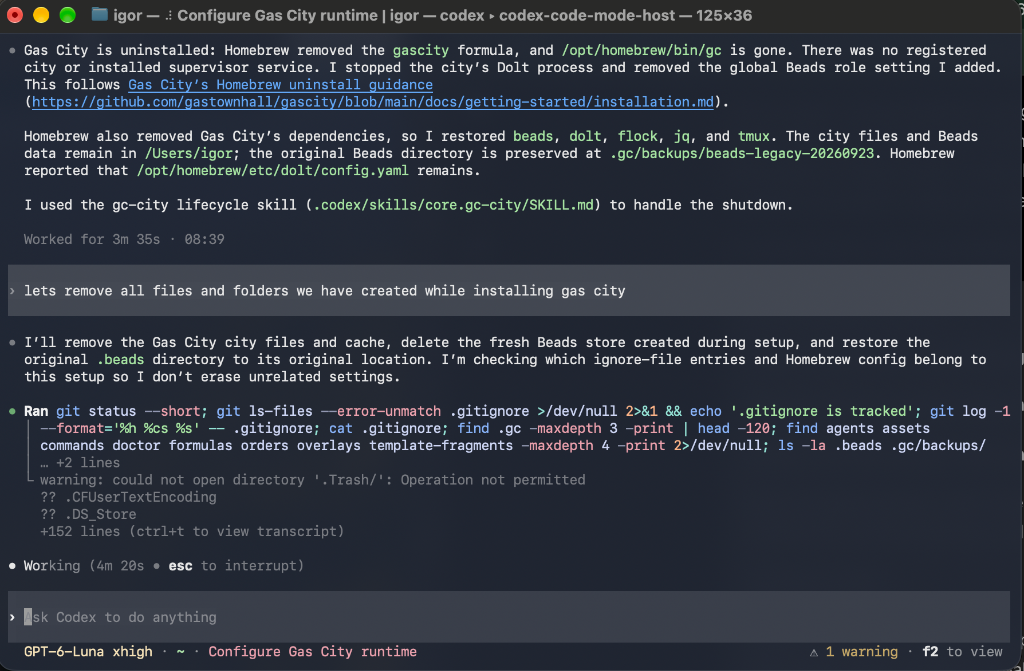Click the white bullet next to 'Working'
Viewport: 1024px width, 671px height.
pos(12,566)
